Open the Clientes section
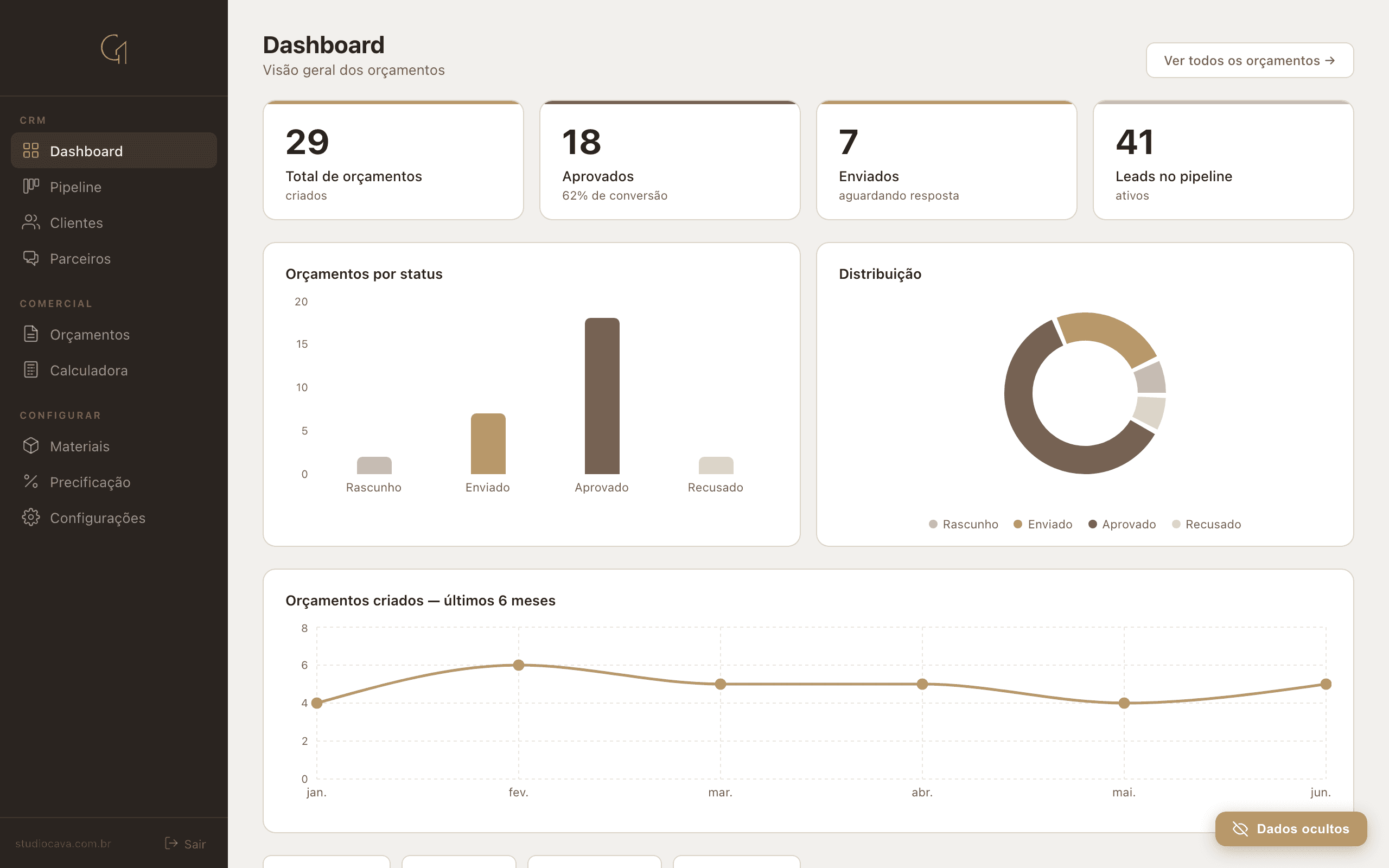 [x=113, y=222]
